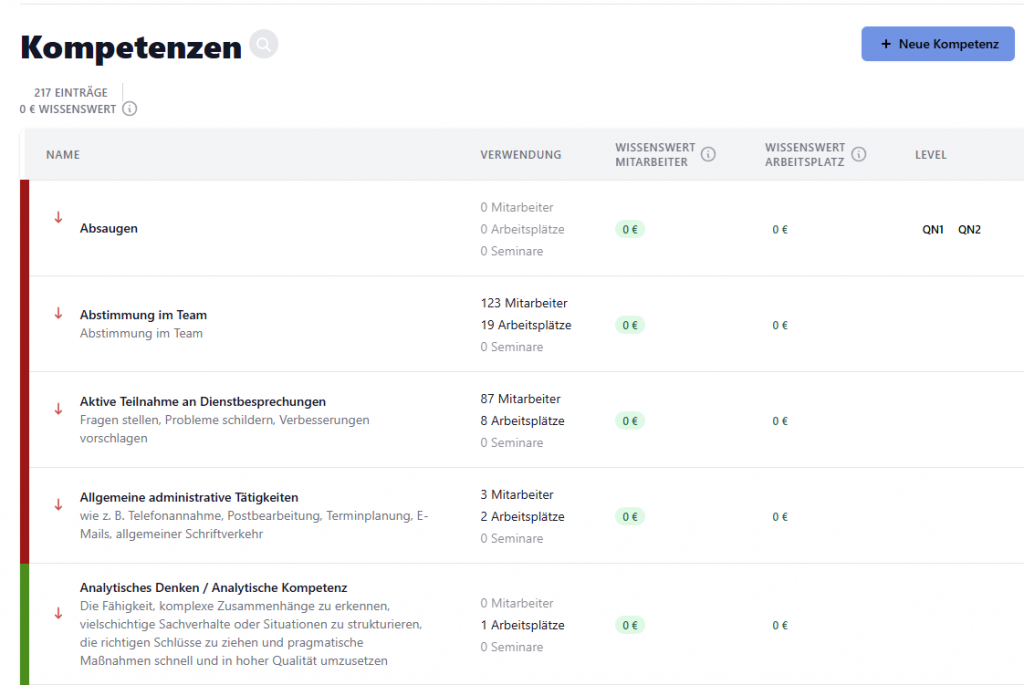Click info icon beside Wissenswert Arbeitsplatz header
The image size is (1024, 685).
tap(858, 154)
